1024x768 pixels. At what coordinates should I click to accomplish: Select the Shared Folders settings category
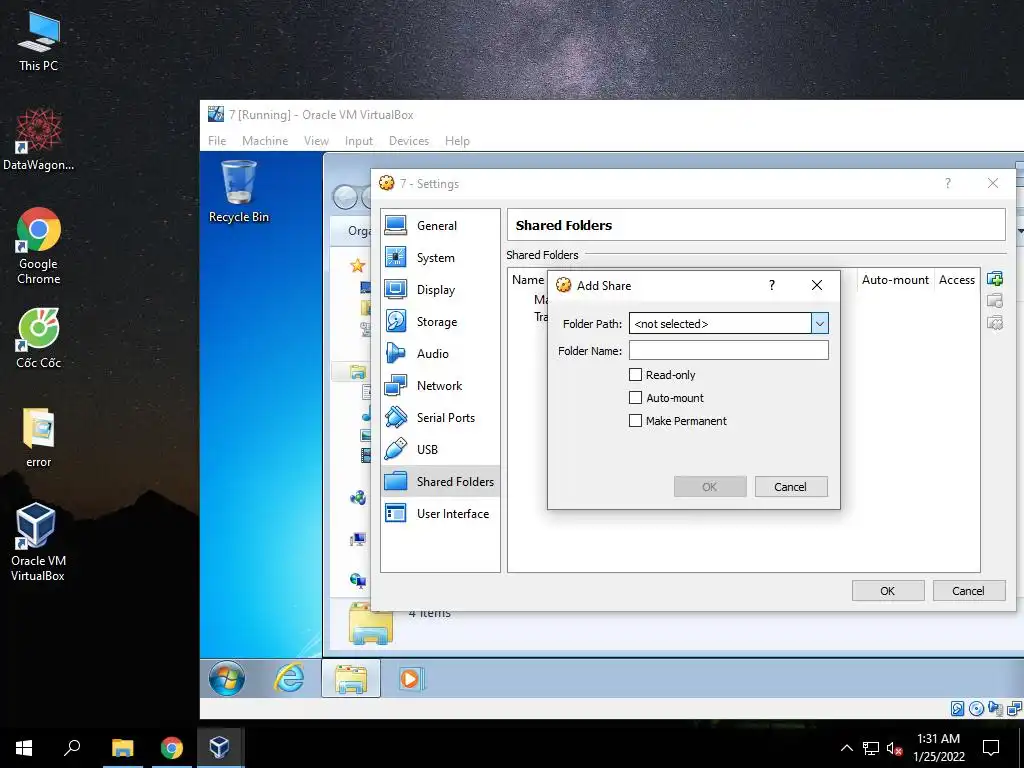coord(440,481)
